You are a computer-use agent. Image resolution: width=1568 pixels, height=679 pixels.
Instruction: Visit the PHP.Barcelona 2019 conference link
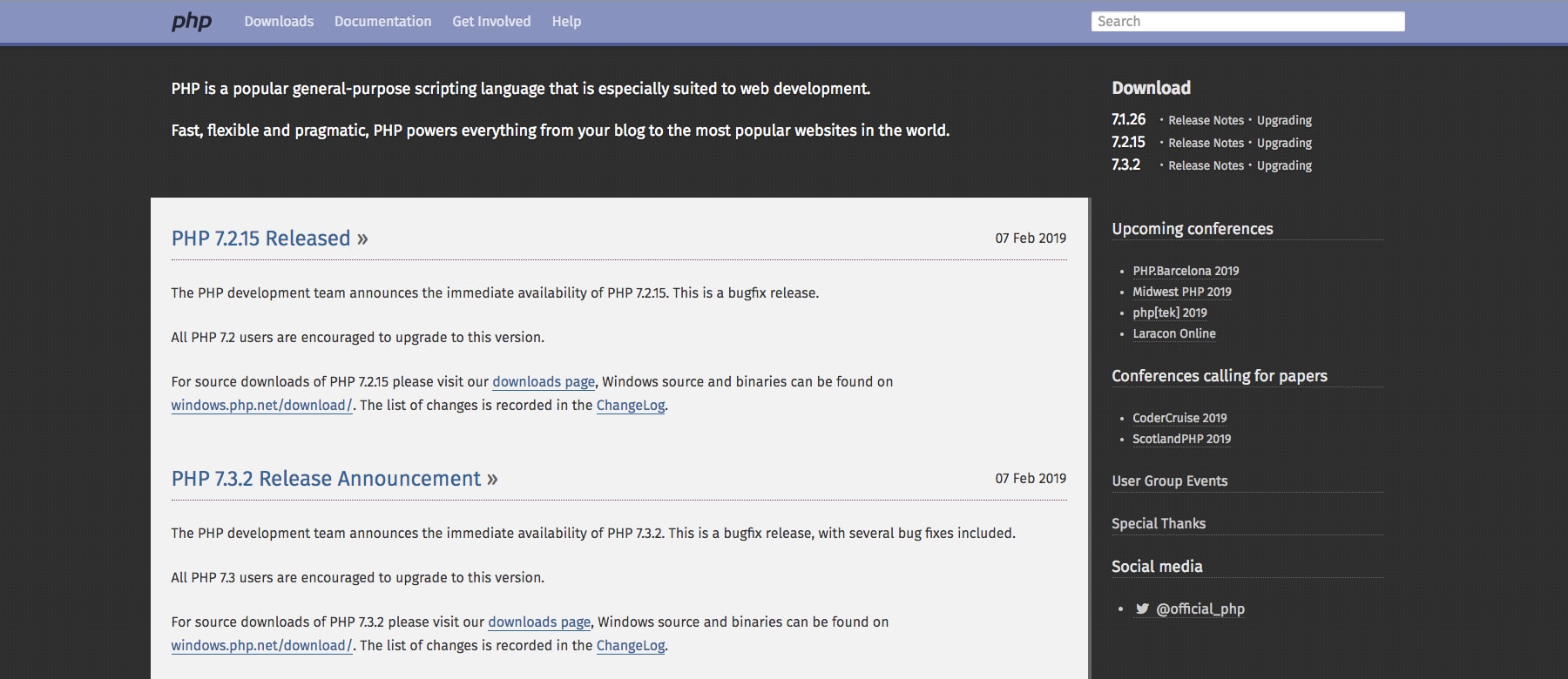(x=1186, y=271)
